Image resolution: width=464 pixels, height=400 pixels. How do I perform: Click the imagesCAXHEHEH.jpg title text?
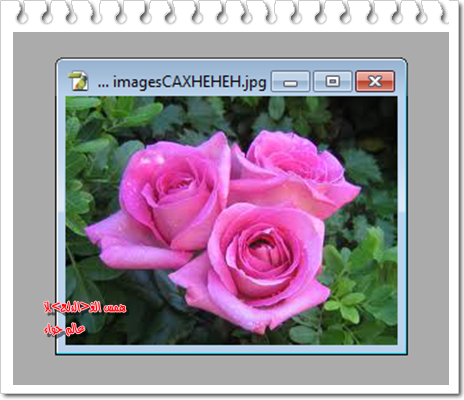coord(189,82)
